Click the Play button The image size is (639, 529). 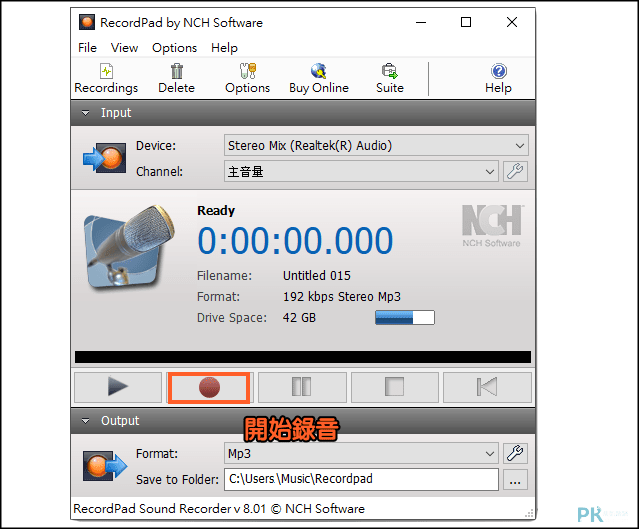pyautogui.click(x=118, y=387)
